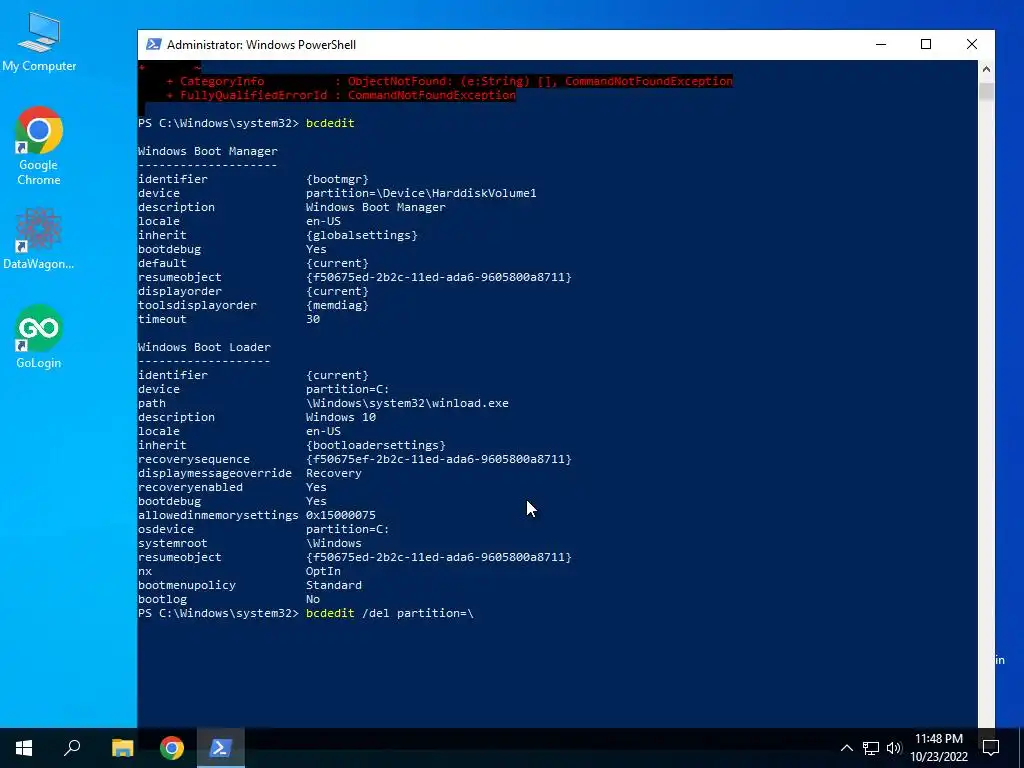Image resolution: width=1024 pixels, height=768 pixels.
Task: Click the 'Administrator: Windows PowerShell' title text
Action: [x=261, y=44]
